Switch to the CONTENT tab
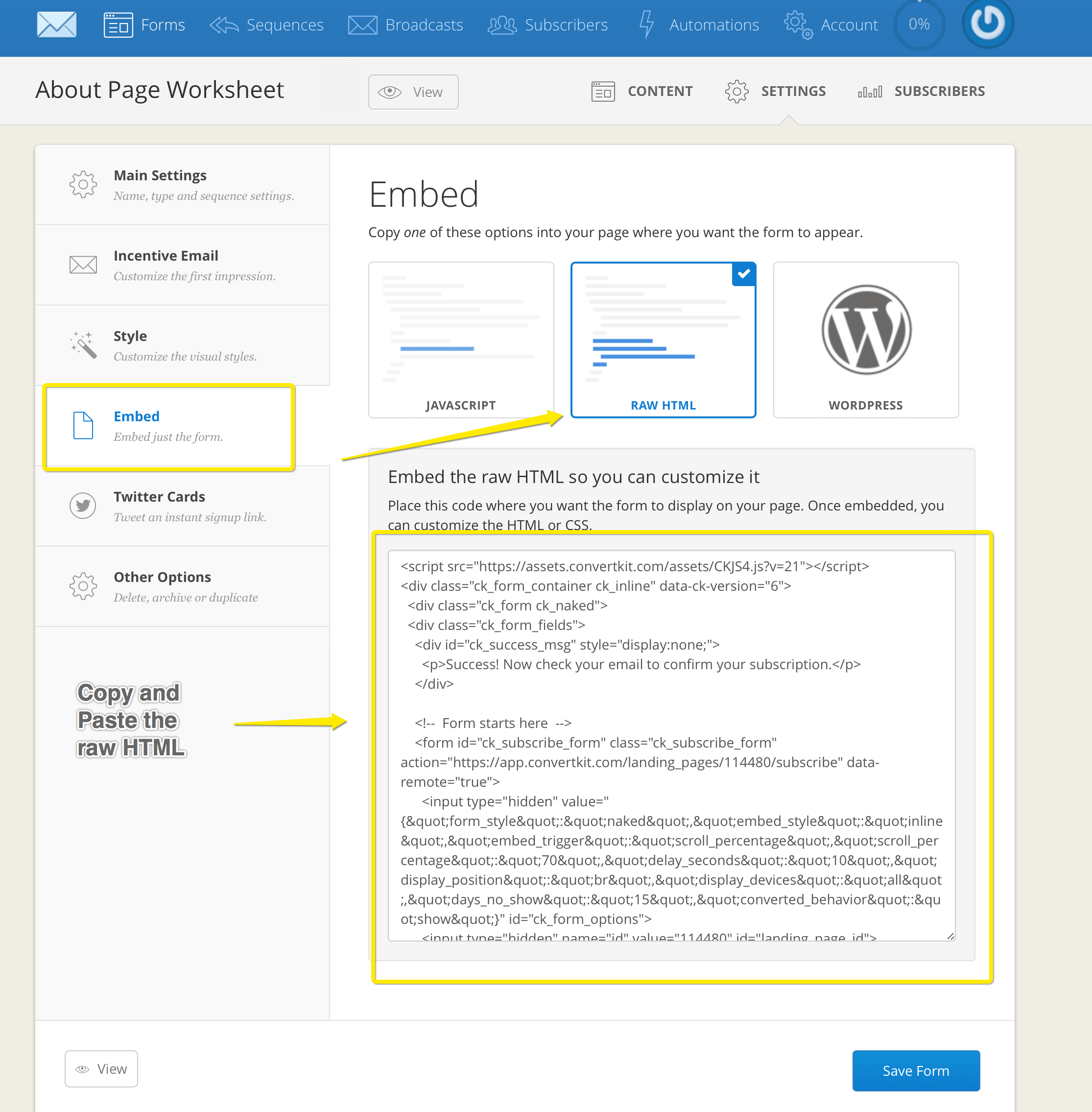This screenshot has height=1112, width=1092. (x=642, y=91)
